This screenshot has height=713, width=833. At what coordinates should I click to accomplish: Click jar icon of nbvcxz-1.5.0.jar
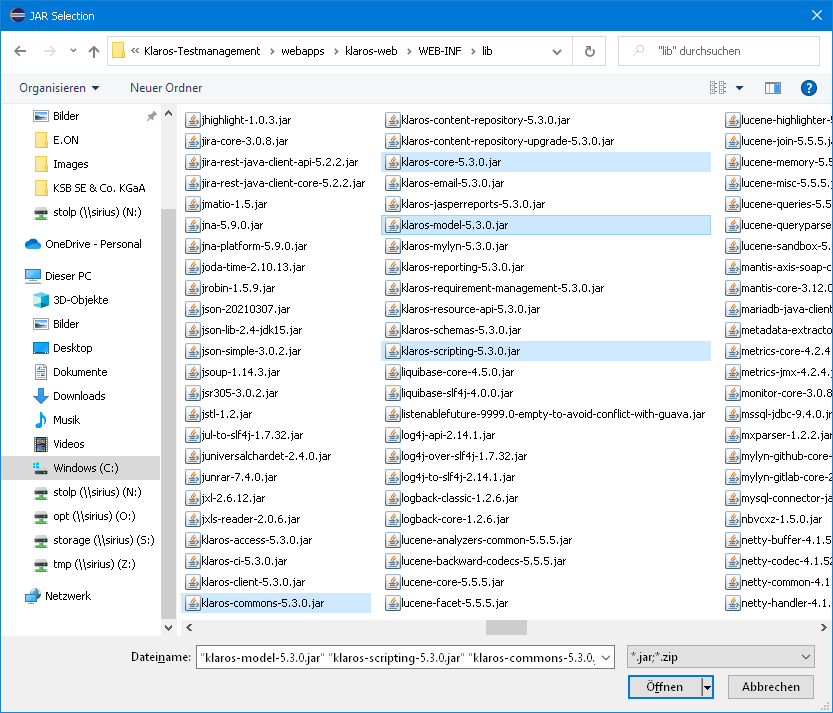tap(733, 519)
